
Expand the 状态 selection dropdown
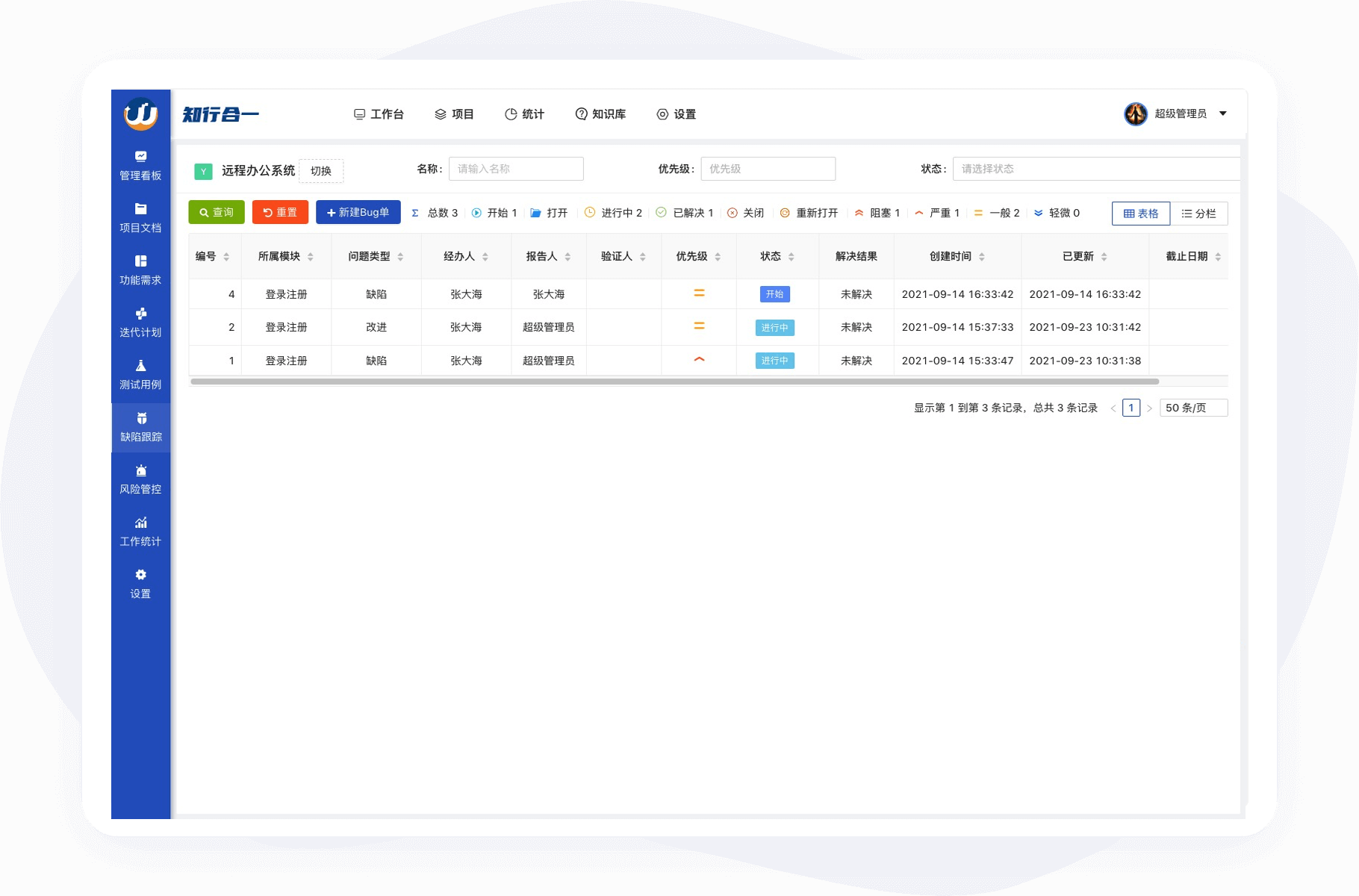(x=1095, y=169)
